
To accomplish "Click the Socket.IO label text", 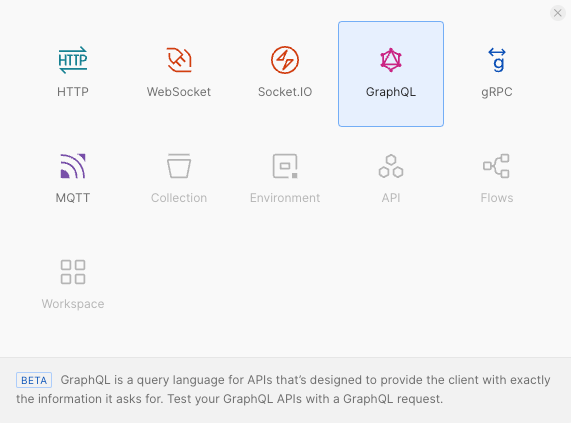I will click(x=285, y=92).
